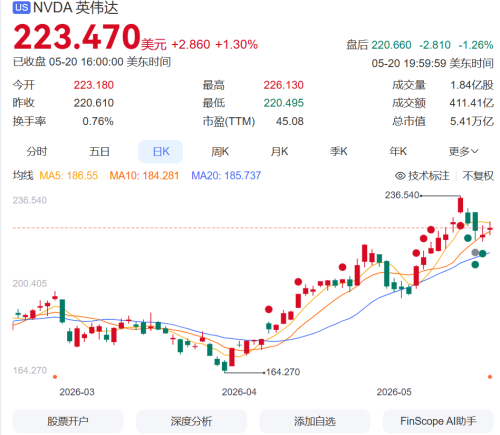Click the main price 223.470
This screenshot has width=500, height=435.
pos(77,37)
